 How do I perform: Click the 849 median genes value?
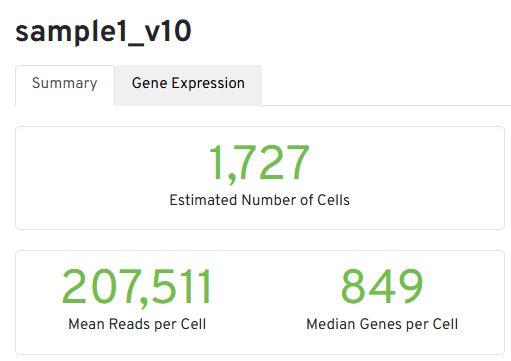point(382,287)
